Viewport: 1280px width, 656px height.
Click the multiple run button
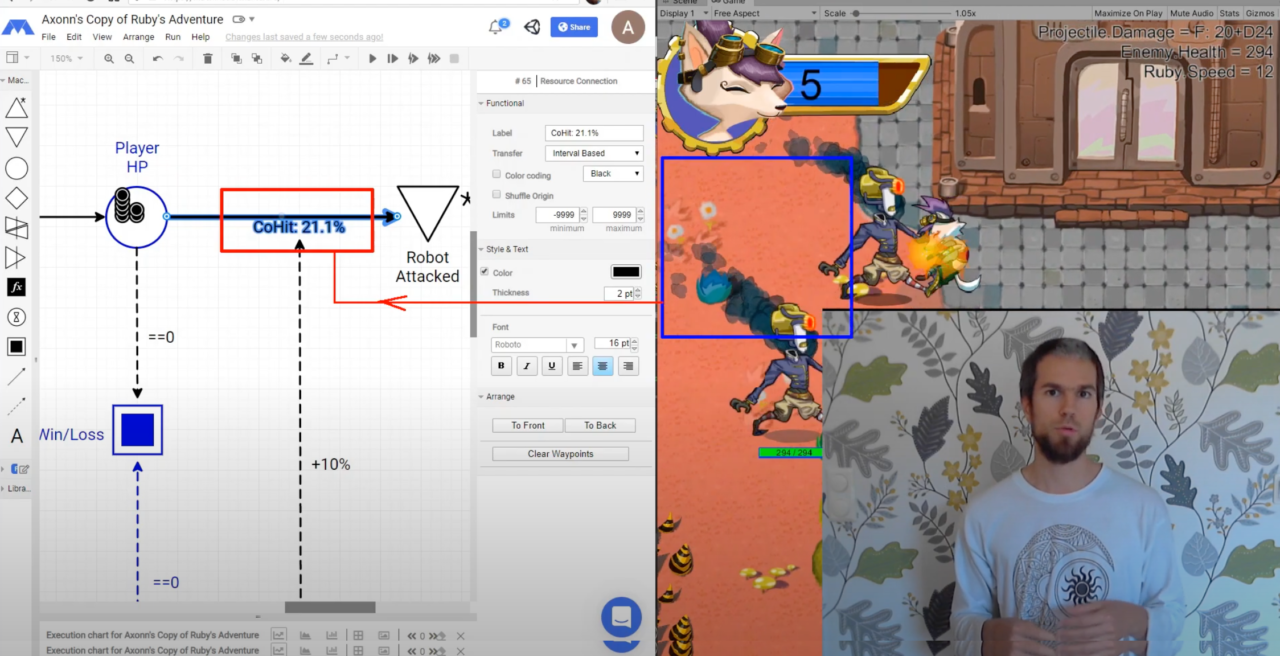433,59
